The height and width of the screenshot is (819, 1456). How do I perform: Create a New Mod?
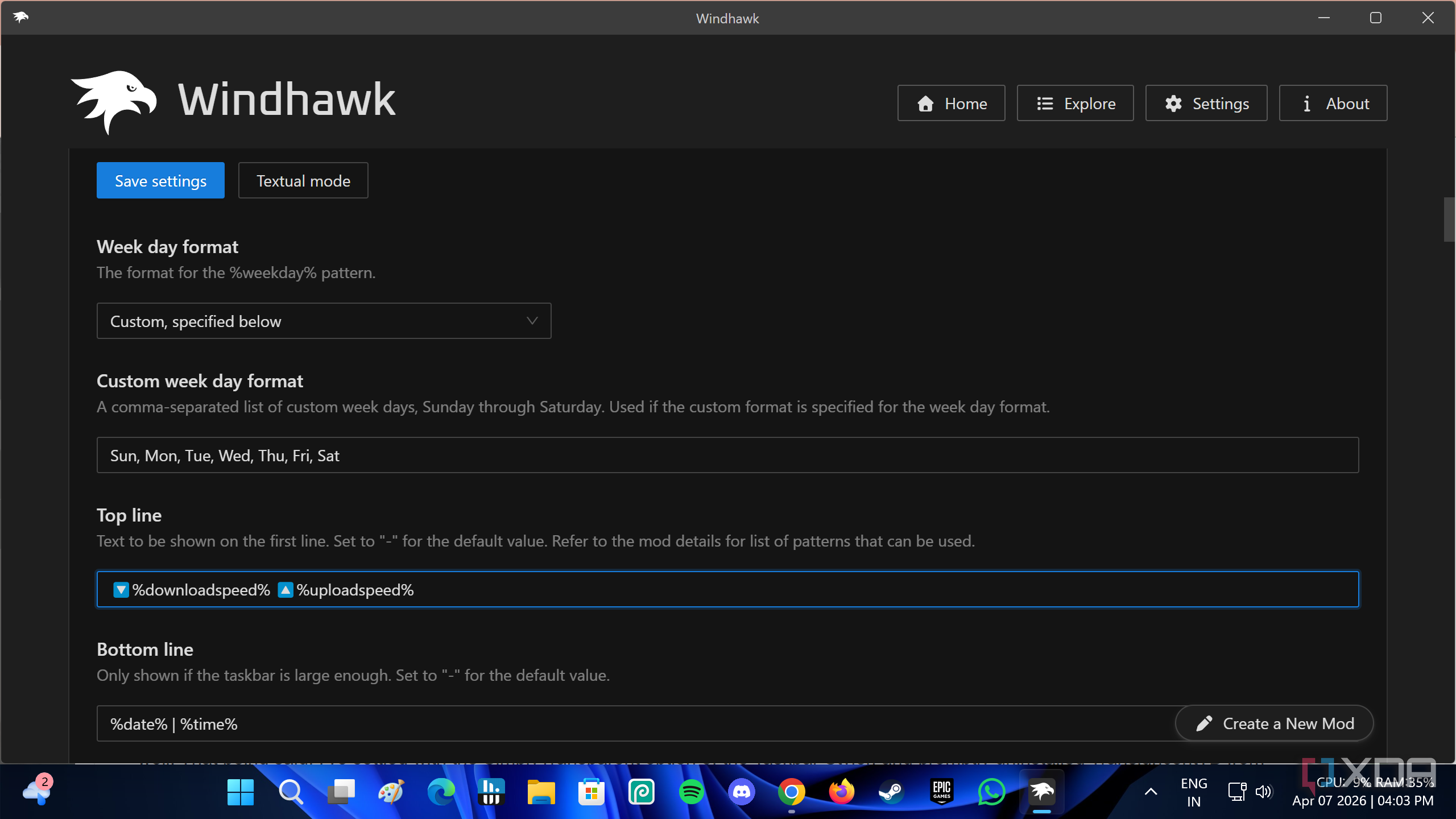click(x=1275, y=723)
